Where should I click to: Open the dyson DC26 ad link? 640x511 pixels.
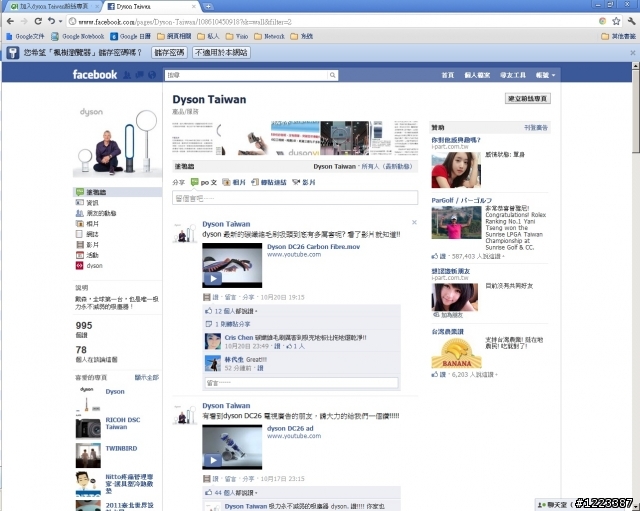pyautogui.click(x=290, y=428)
